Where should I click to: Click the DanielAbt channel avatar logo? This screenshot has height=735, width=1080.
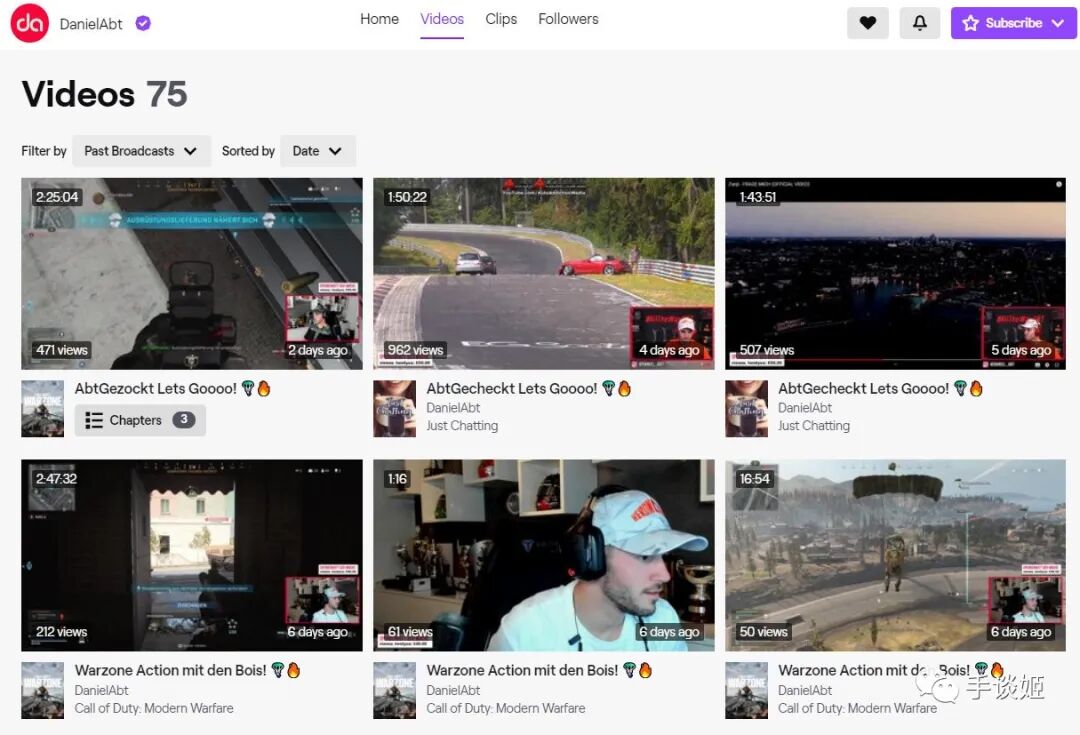tap(30, 23)
